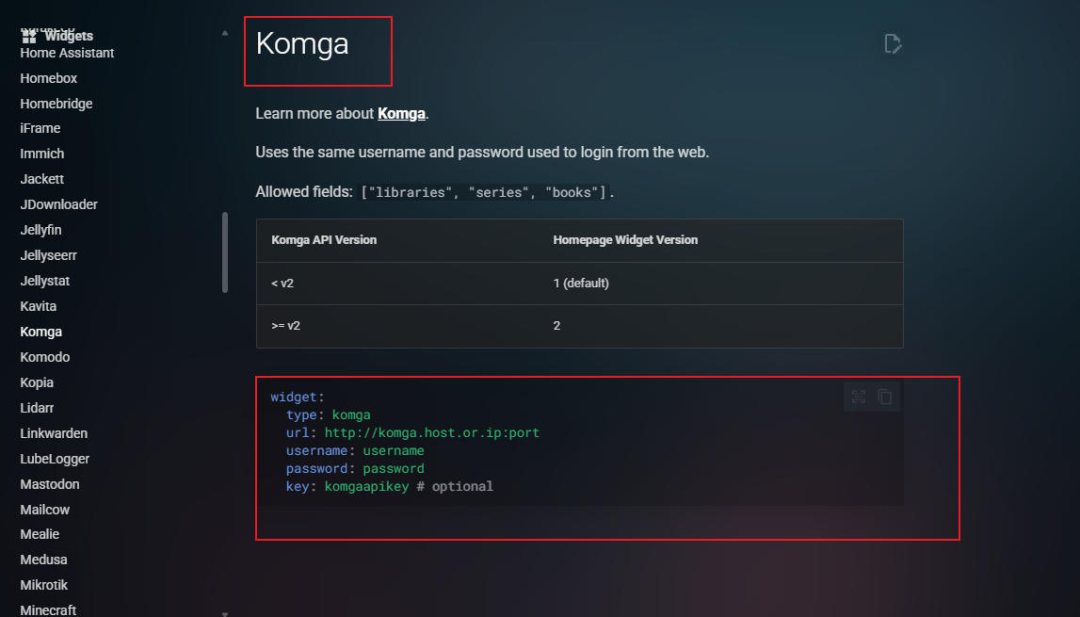The width and height of the screenshot is (1080, 617).
Task: Click the "password: password" code line
Action: 355,469
